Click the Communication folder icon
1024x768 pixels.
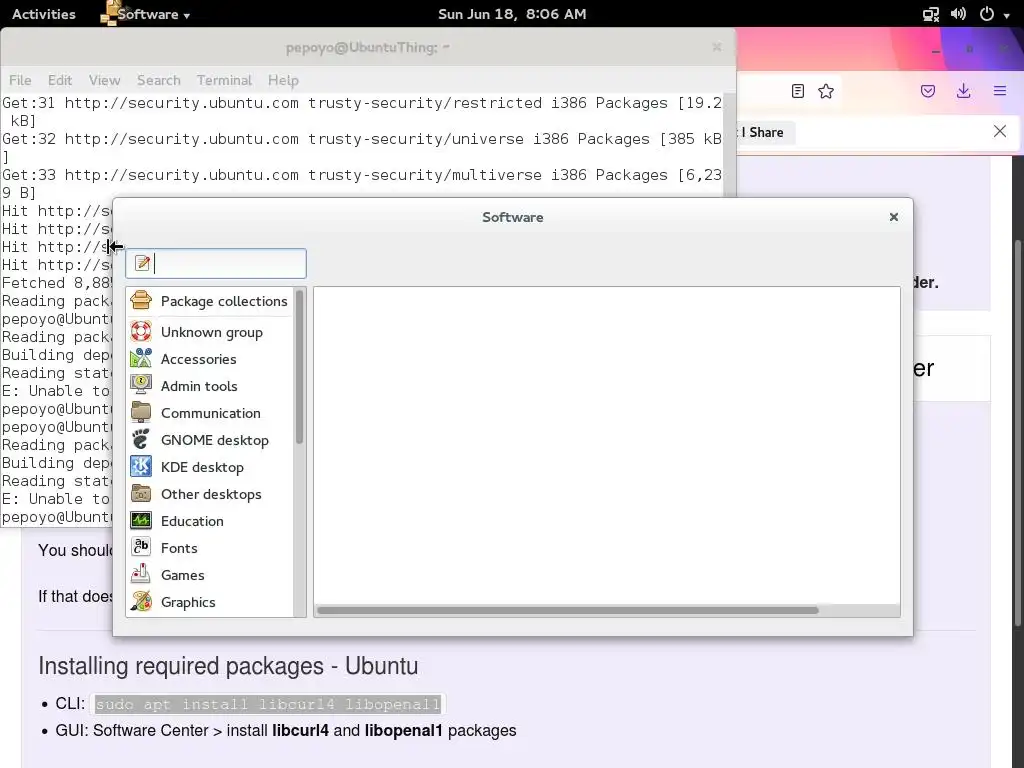(141, 413)
